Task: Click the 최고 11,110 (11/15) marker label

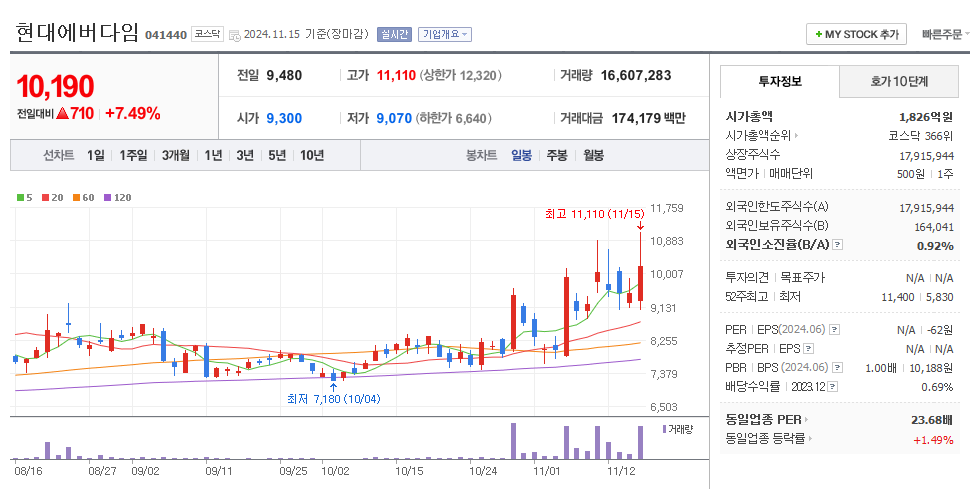Action: (594, 214)
